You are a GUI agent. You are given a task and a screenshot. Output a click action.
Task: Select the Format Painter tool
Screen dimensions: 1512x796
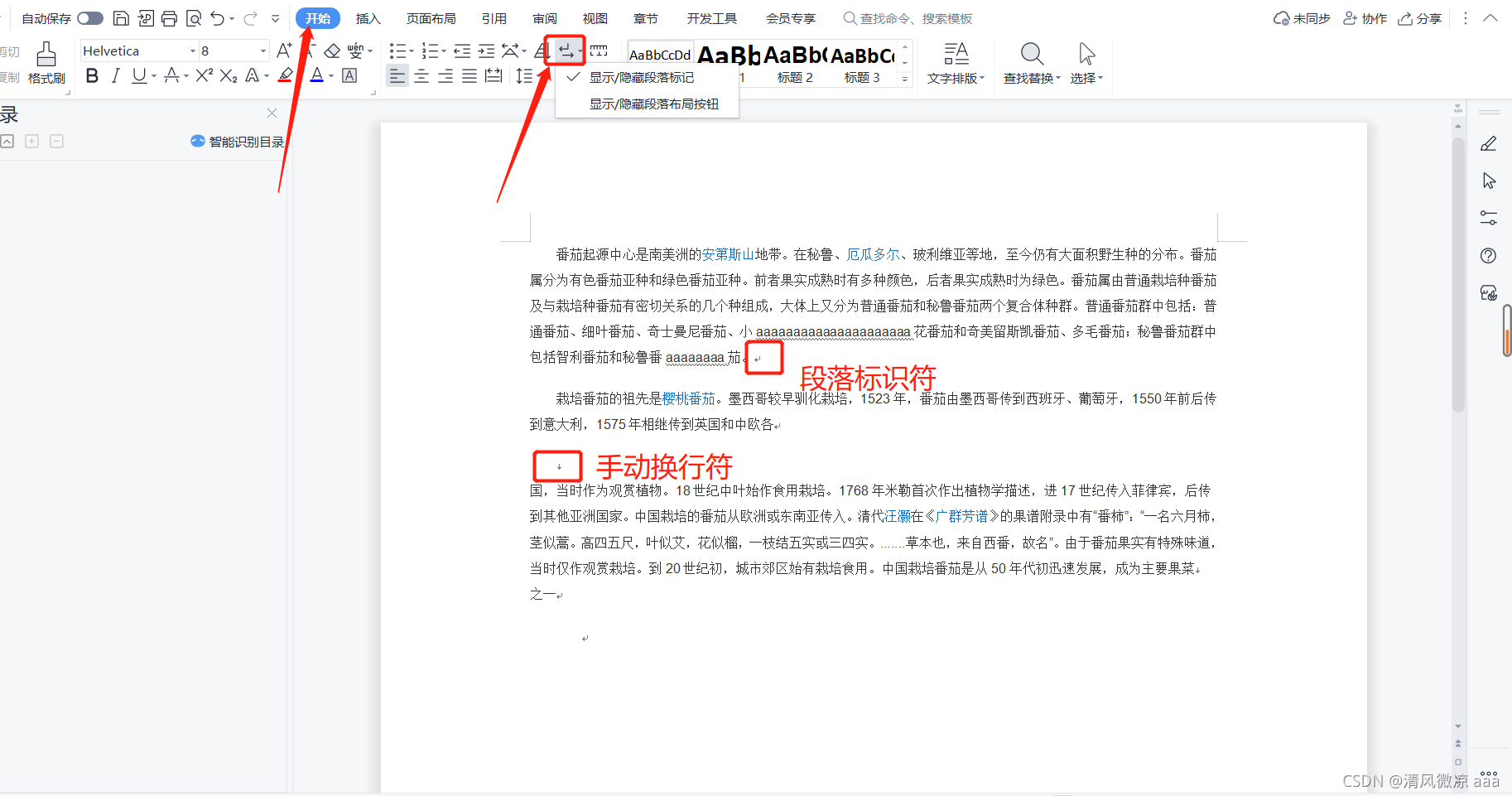(x=47, y=62)
